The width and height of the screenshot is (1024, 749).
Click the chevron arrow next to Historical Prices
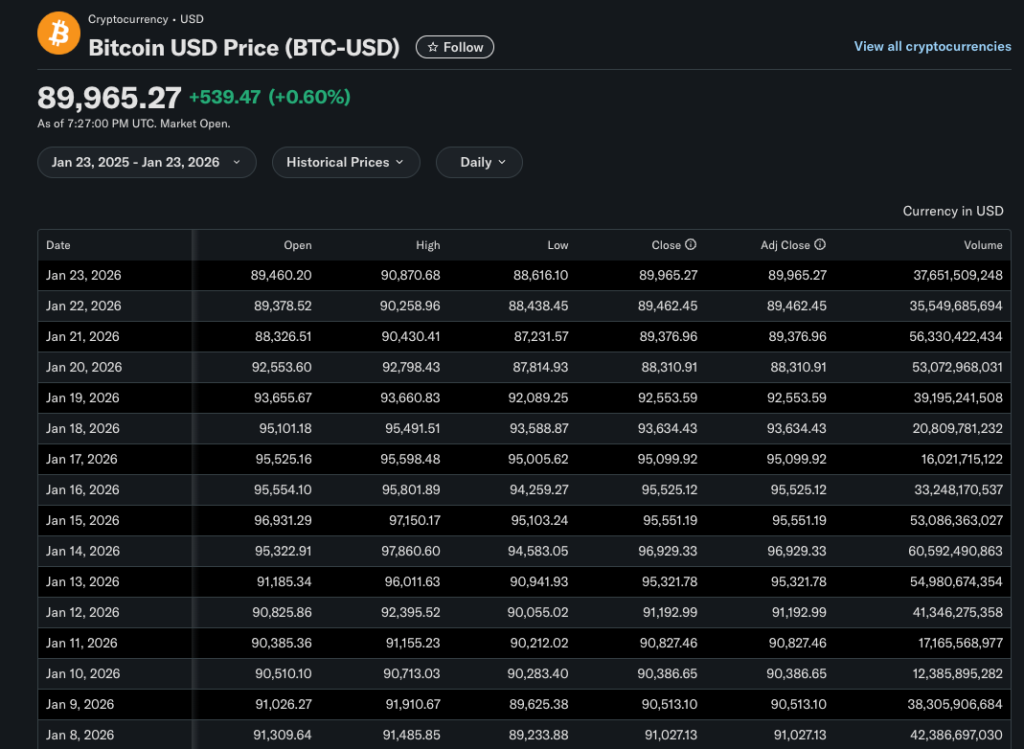(x=400, y=162)
